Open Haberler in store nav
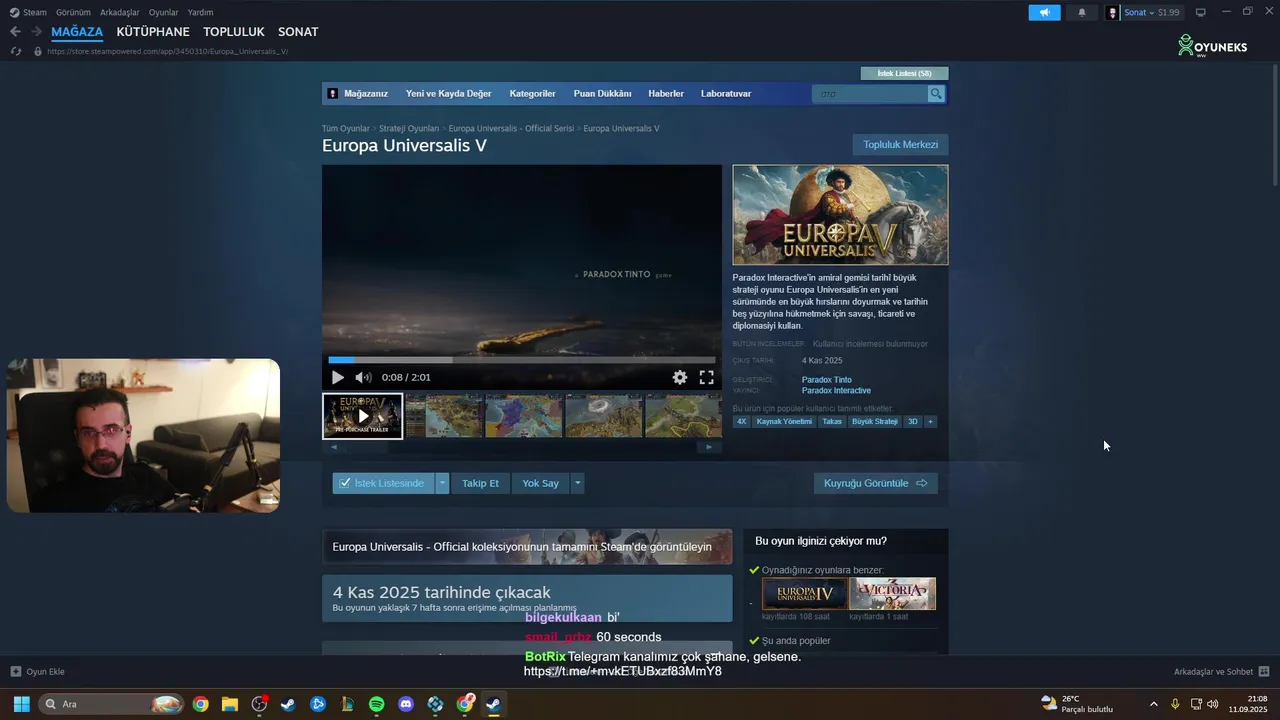Image resolution: width=1280 pixels, height=720 pixels. click(x=666, y=94)
